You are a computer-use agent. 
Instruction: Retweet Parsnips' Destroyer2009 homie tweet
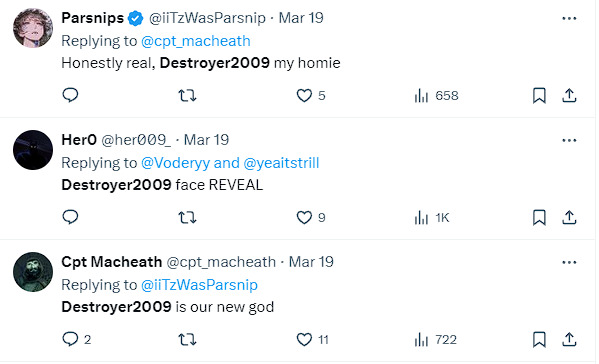[187, 95]
